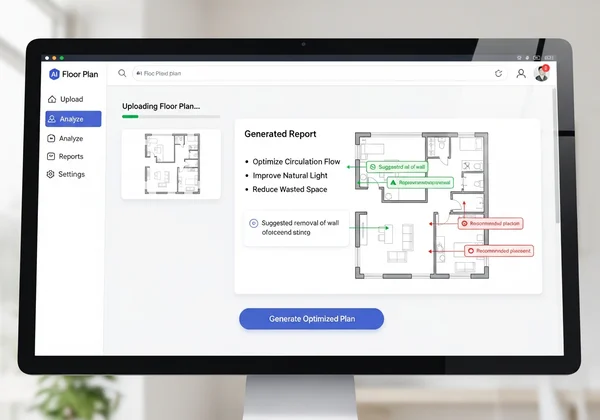Click 'Optimize Circulation Flow' bullet
The image size is (600, 420).
(x=296, y=162)
